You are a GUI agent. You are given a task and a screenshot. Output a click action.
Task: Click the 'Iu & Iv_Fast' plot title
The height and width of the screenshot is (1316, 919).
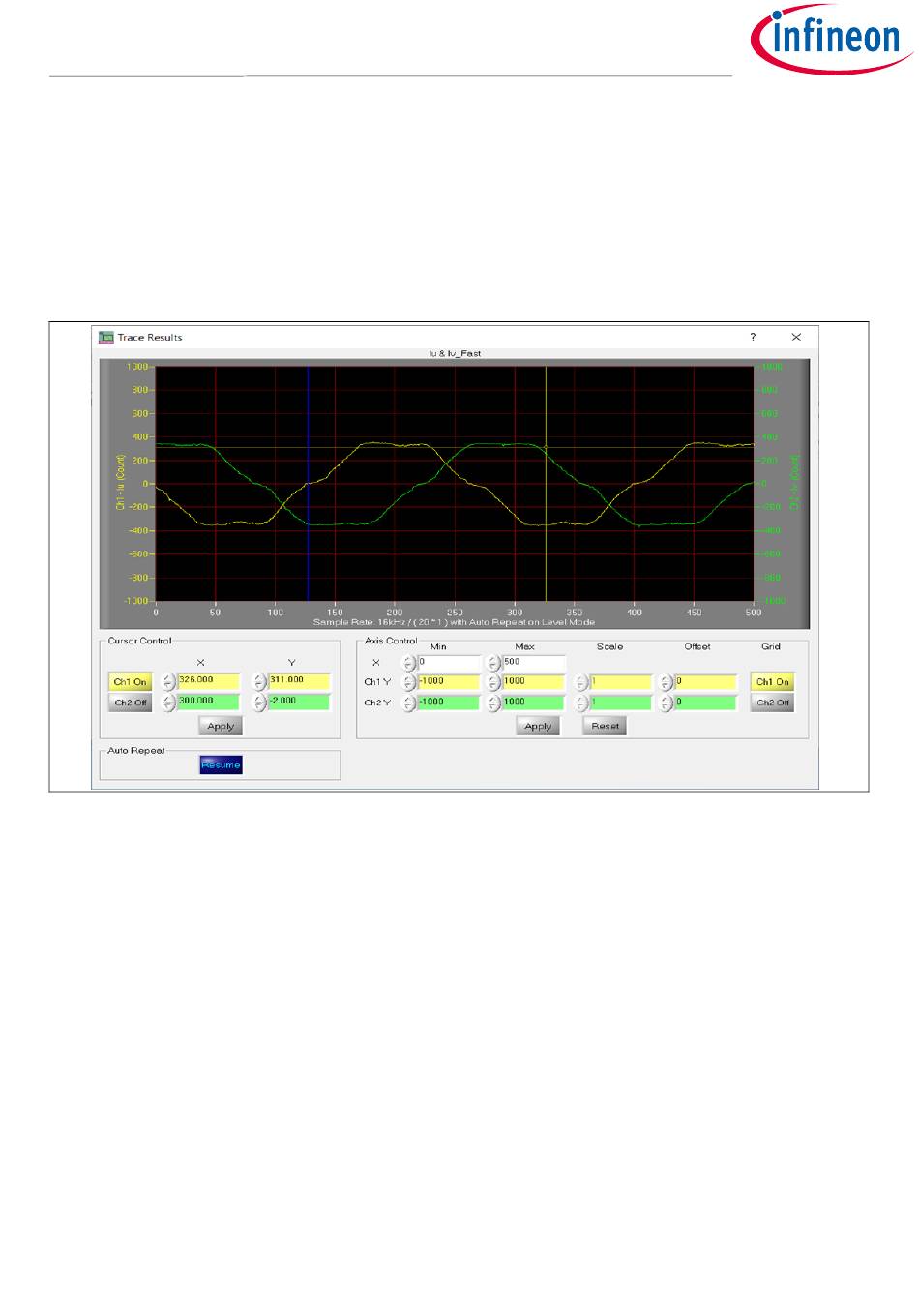pyautogui.click(x=455, y=354)
